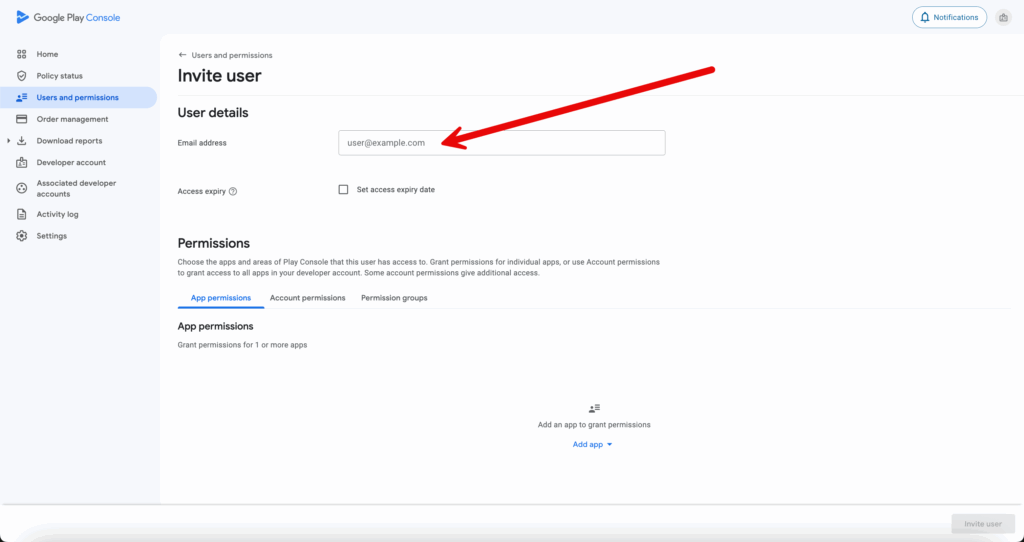Image resolution: width=1024 pixels, height=542 pixels.
Task: Click the Set access expiry date label
Action: click(x=396, y=189)
